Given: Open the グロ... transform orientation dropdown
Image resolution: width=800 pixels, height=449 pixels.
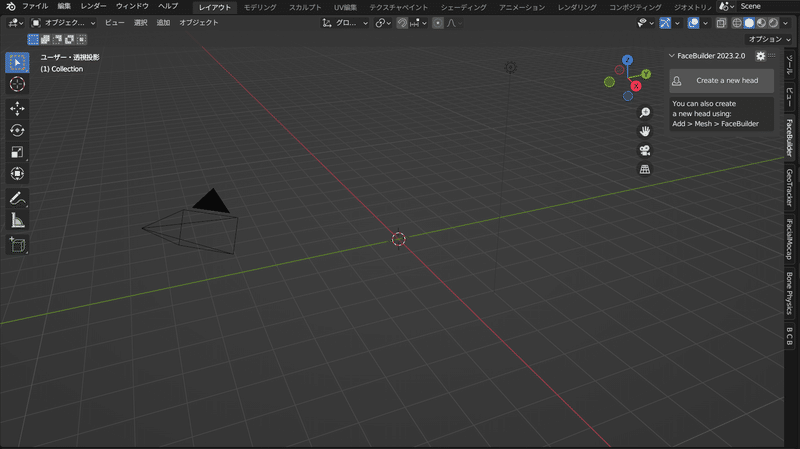Looking at the screenshot, I should pyautogui.click(x=345, y=23).
